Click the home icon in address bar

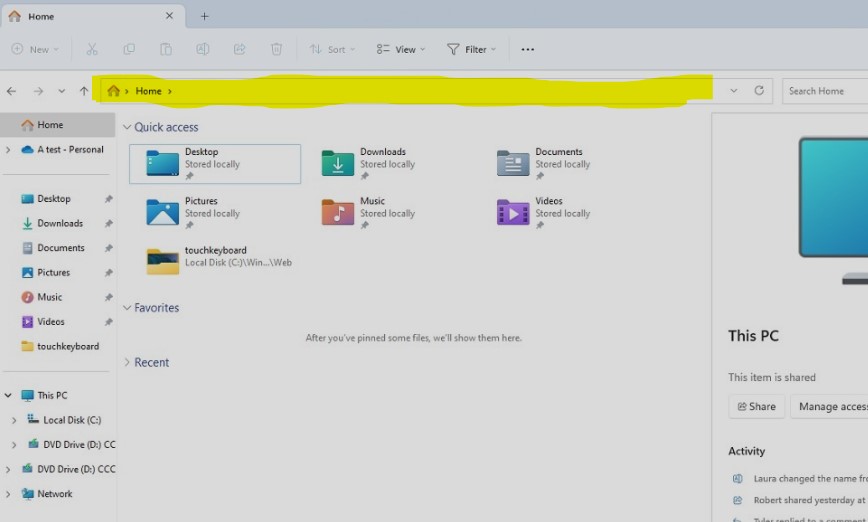click(x=113, y=91)
